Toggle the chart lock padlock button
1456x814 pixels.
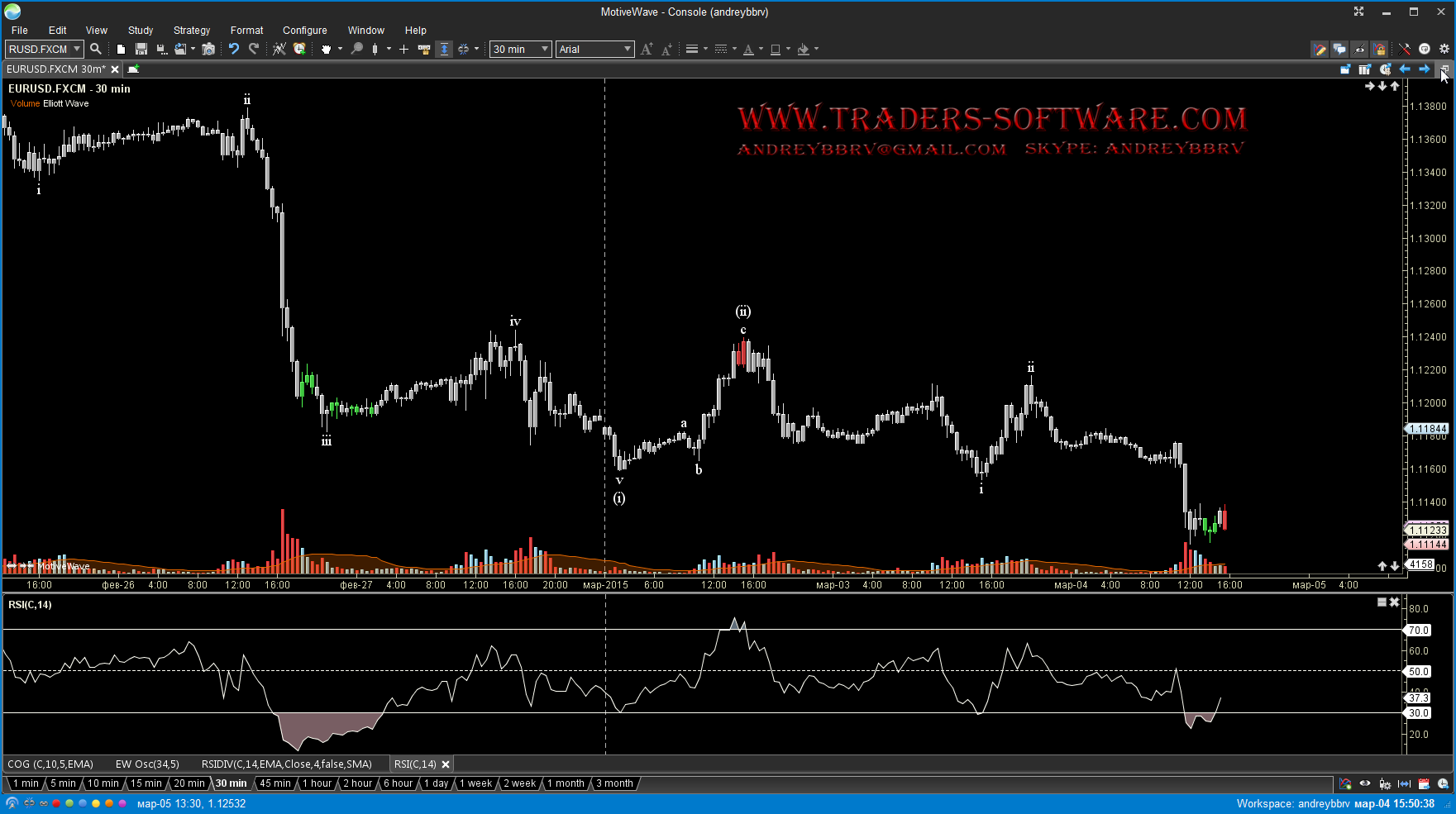(1379, 49)
